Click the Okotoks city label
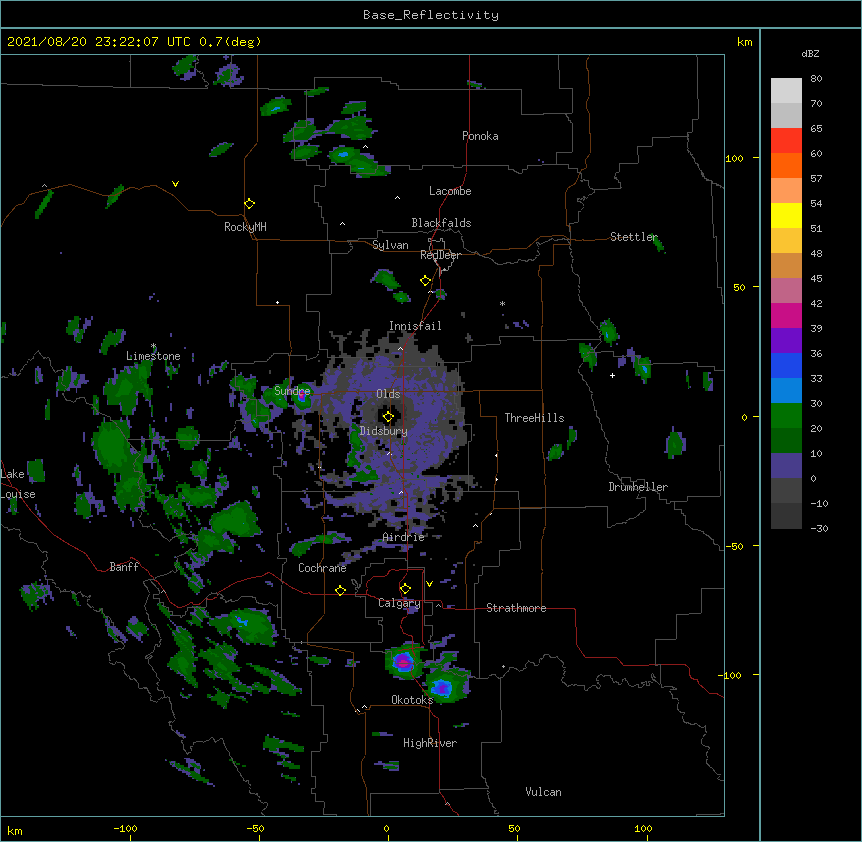Viewport: 862px width, 842px height. click(412, 700)
